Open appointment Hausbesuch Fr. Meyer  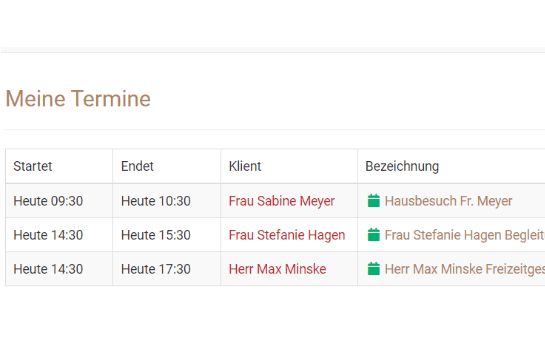pyautogui.click(x=448, y=201)
